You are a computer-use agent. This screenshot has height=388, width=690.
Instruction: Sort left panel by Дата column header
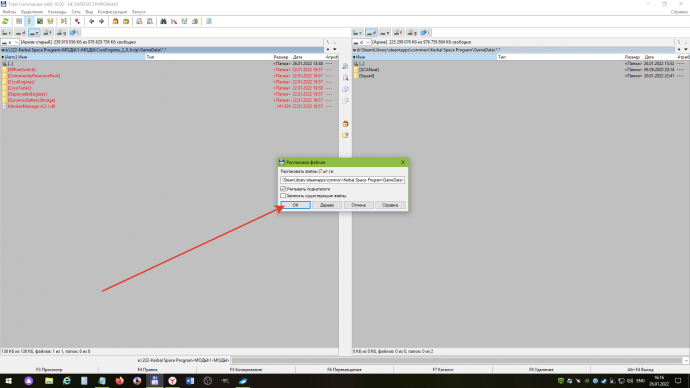coord(308,57)
